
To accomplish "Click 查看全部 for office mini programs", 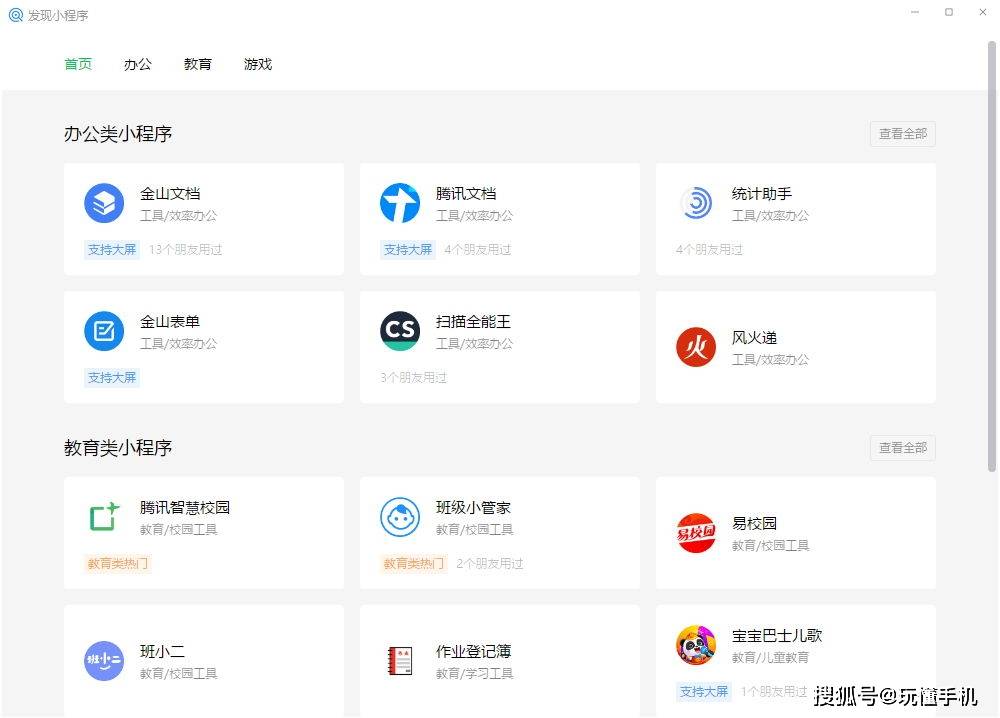I will [x=901, y=133].
